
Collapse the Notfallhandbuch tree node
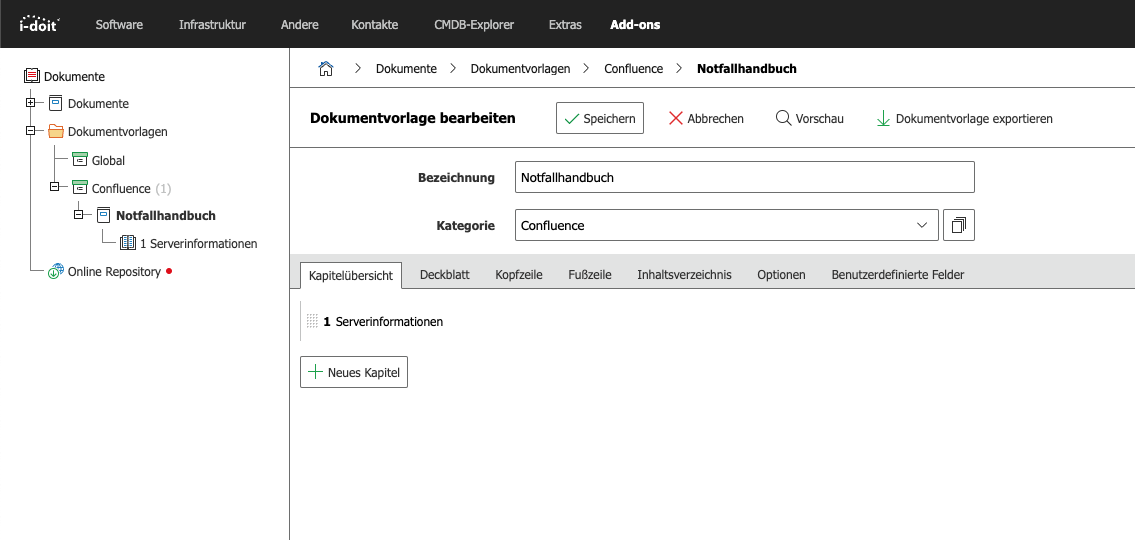79,215
